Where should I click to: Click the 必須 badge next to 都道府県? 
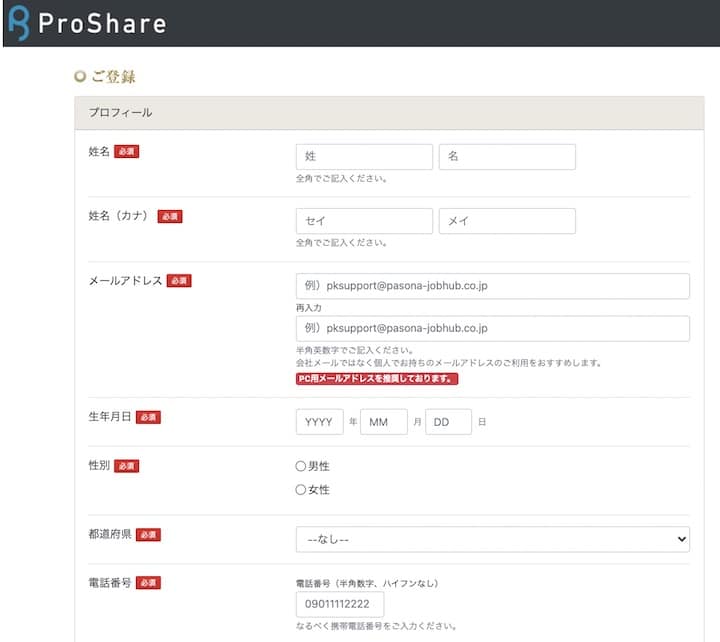[x=148, y=535]
